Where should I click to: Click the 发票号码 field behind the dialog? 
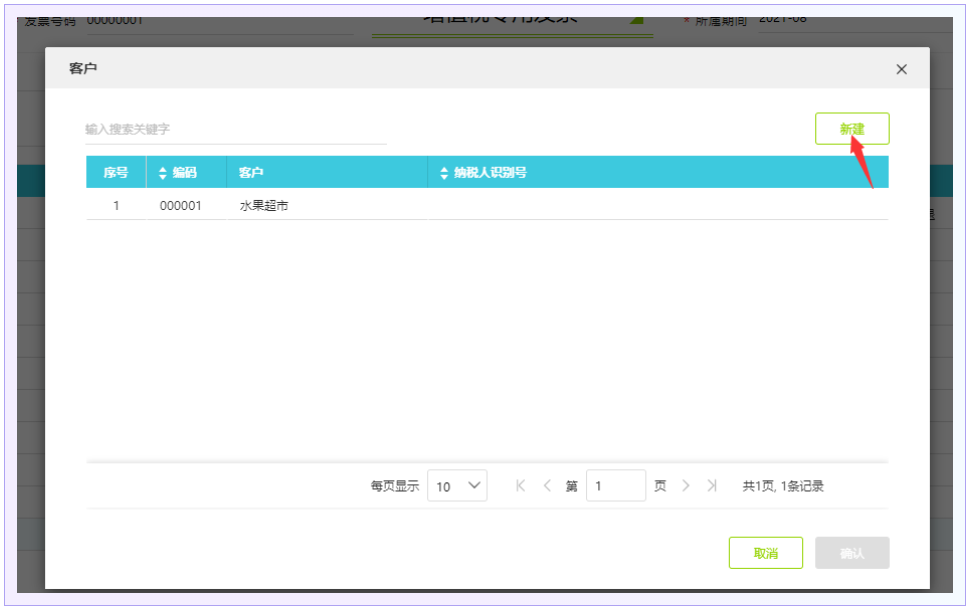(x=200, y=20)
